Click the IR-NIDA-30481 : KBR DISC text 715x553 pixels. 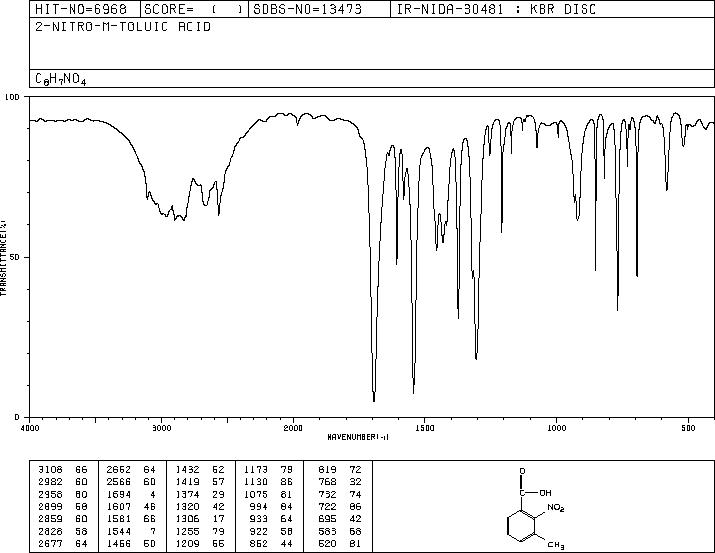496,9
